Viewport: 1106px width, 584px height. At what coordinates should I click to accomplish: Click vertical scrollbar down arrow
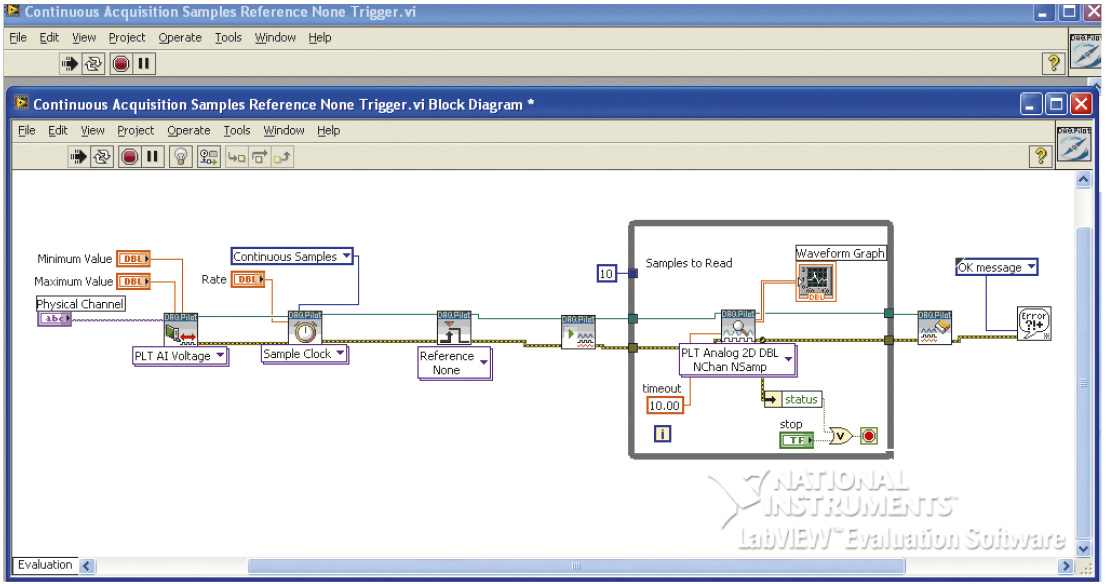click(x=1083, y=548)
